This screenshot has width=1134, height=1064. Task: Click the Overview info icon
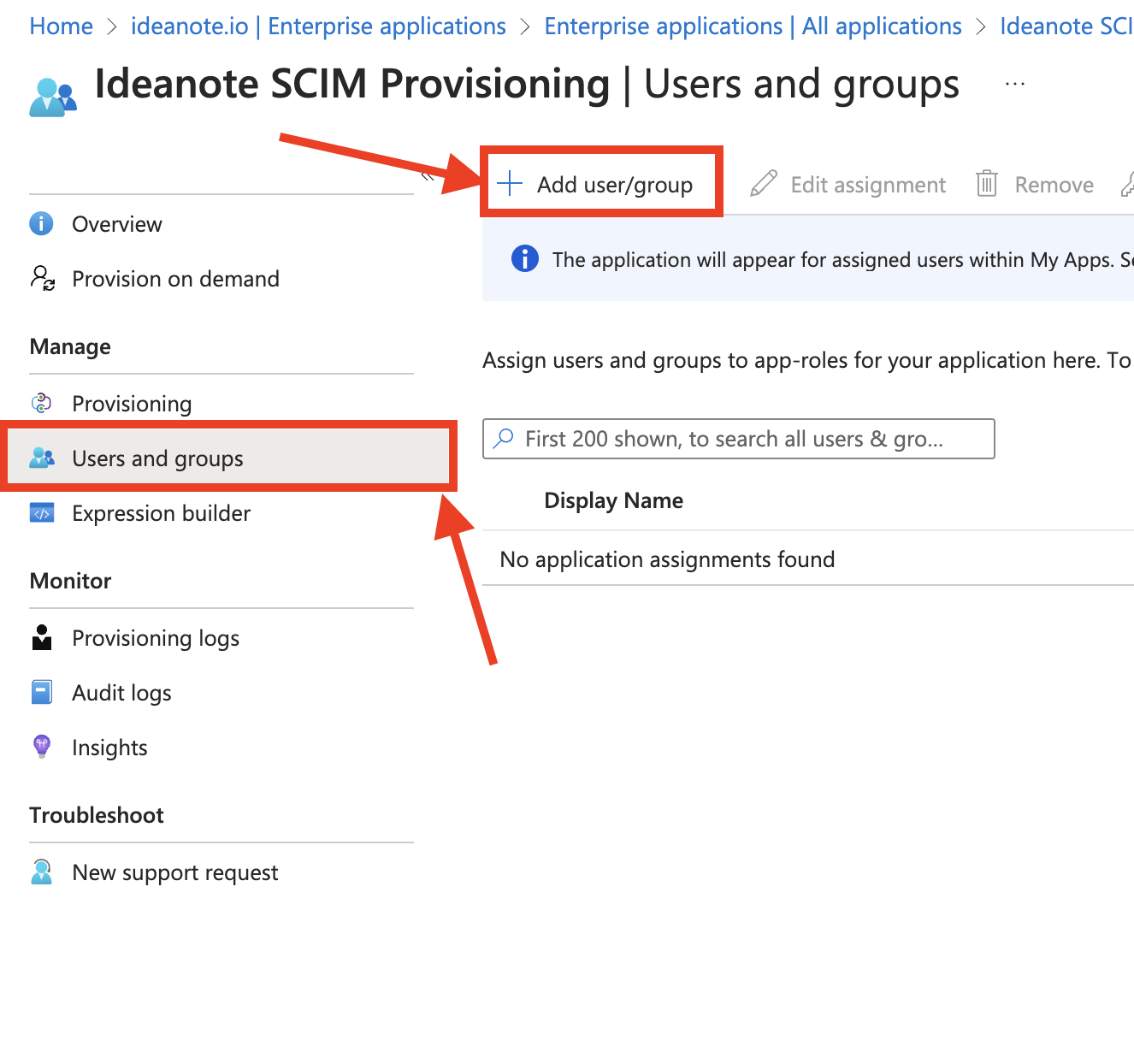[41, 224]
